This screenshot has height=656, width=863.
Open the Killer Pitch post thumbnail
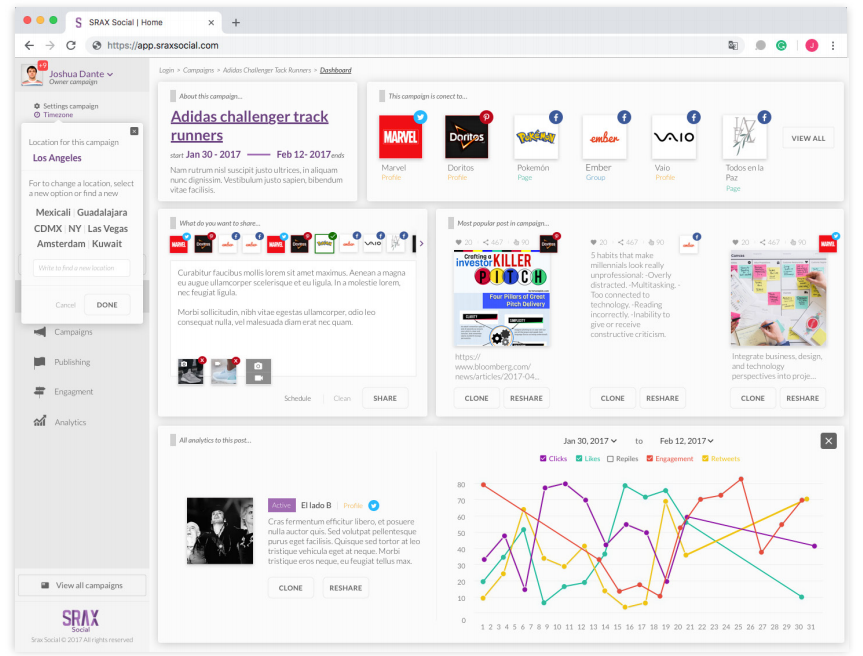pos(501,299)
